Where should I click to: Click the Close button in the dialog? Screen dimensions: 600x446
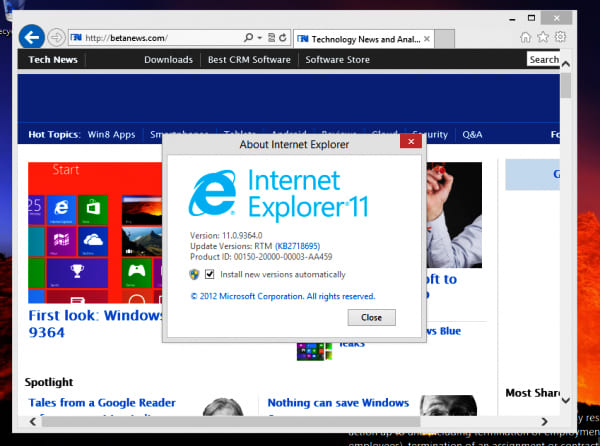point(371,317)
